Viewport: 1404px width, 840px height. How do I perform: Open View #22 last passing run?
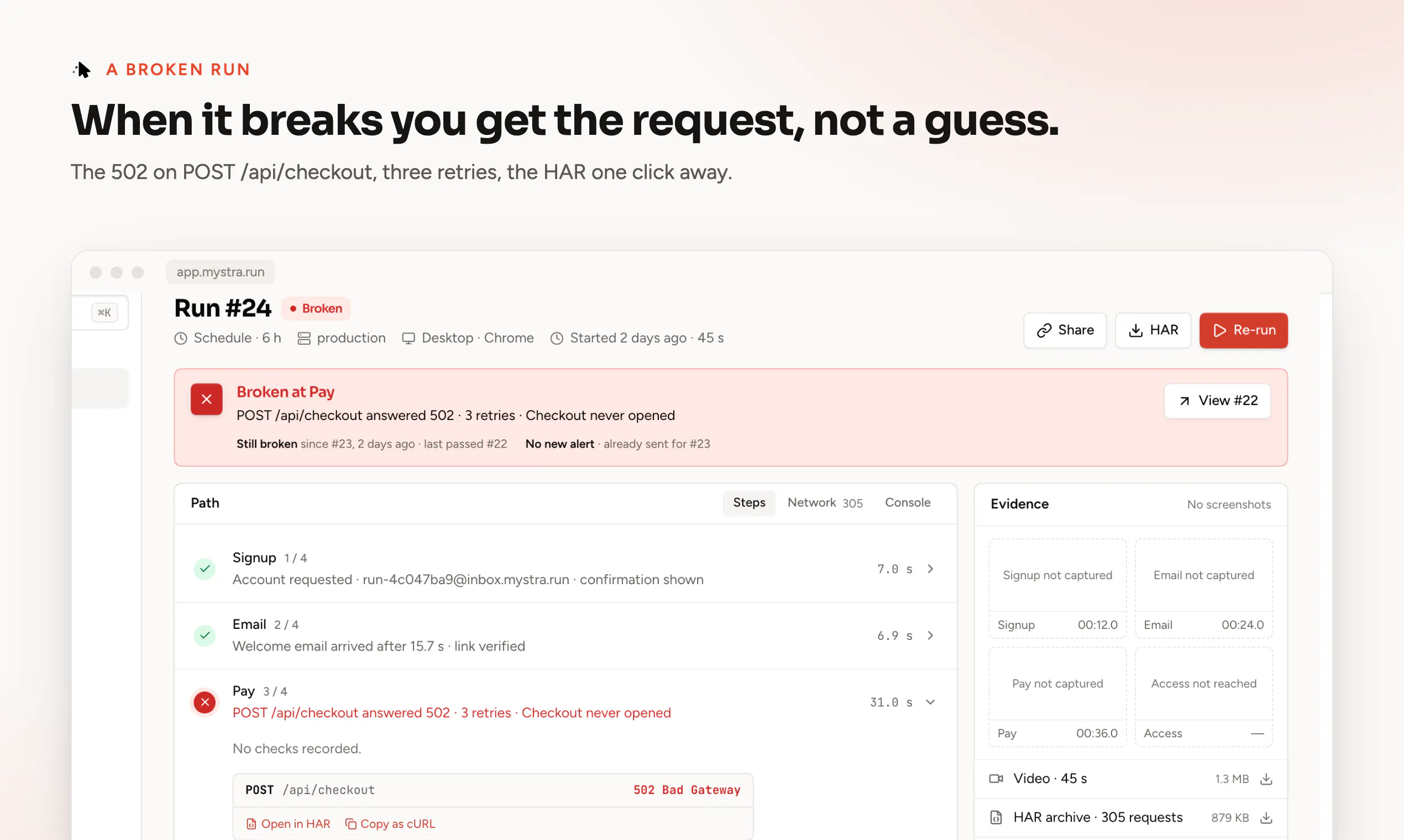(1217, 401)
